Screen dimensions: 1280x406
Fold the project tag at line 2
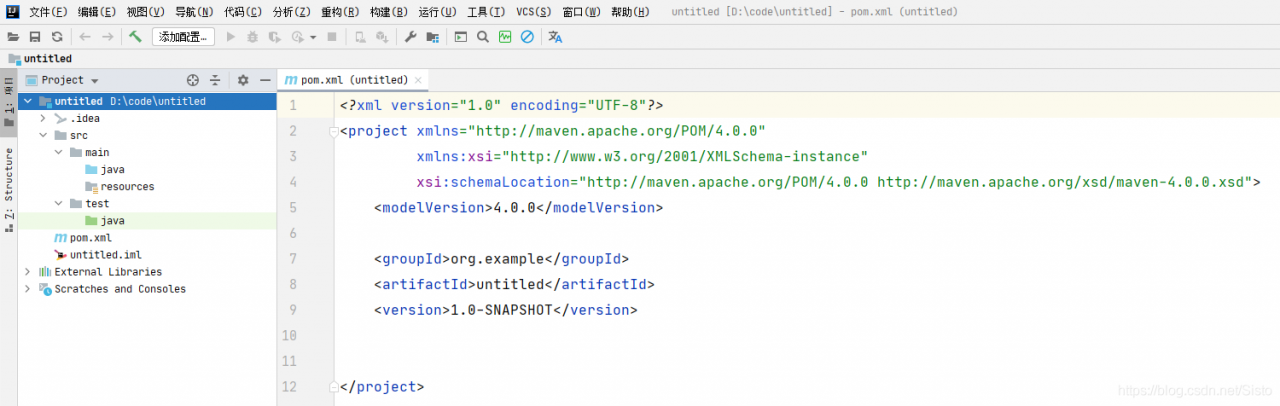pos(332,131)
